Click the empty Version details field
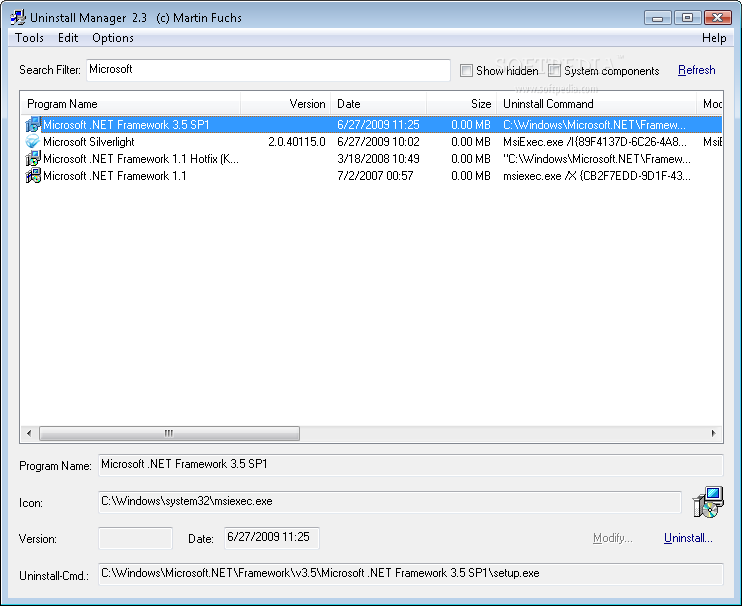 pos(135,538)
